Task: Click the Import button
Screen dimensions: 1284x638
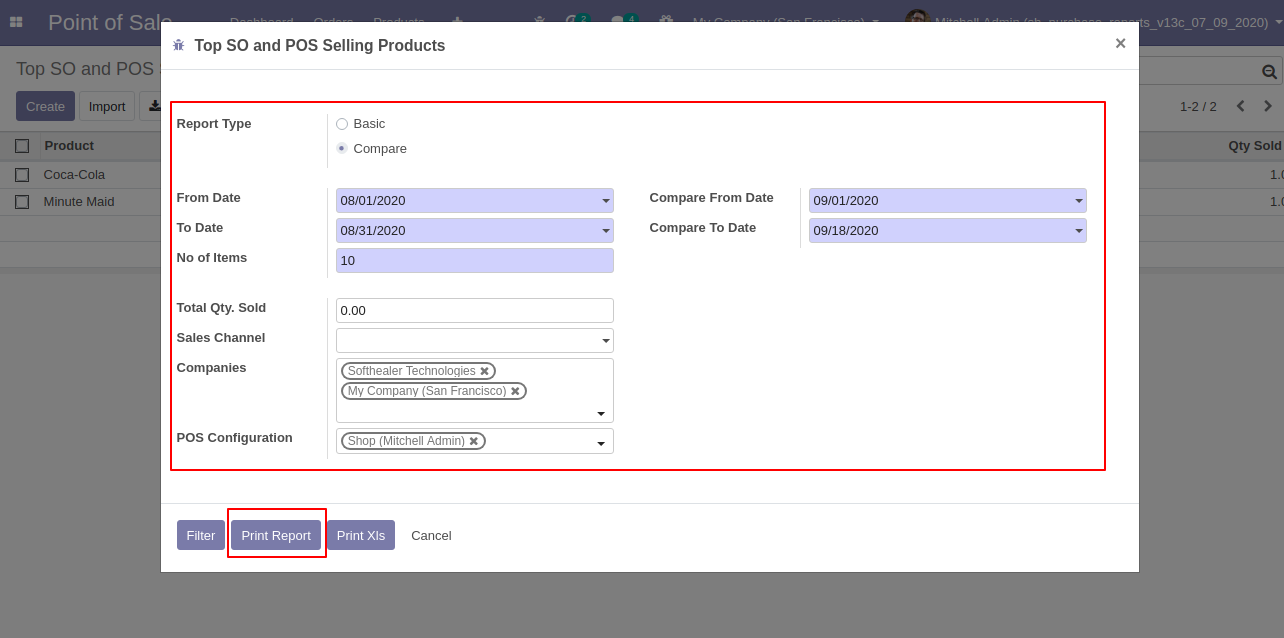Action: coord(107,106)
